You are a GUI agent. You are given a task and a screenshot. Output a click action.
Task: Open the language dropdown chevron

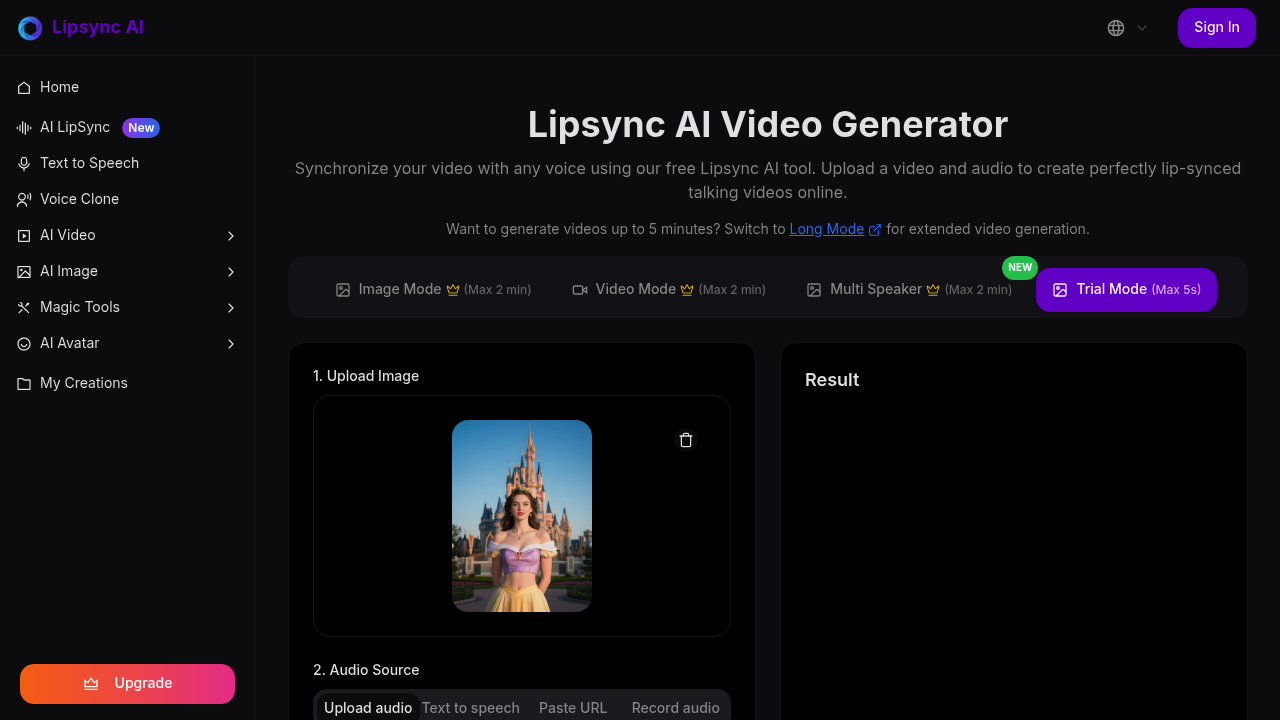tap(1140, 28)
